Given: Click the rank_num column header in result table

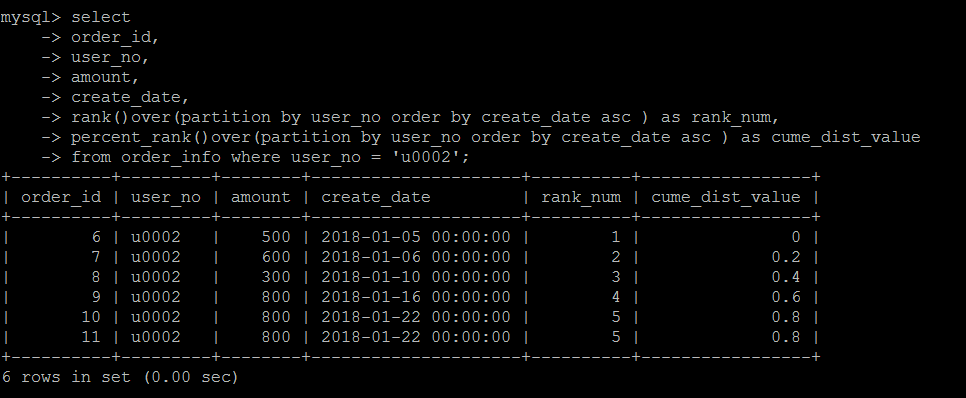Looking at the screenshot, I should tap(581, 197).
